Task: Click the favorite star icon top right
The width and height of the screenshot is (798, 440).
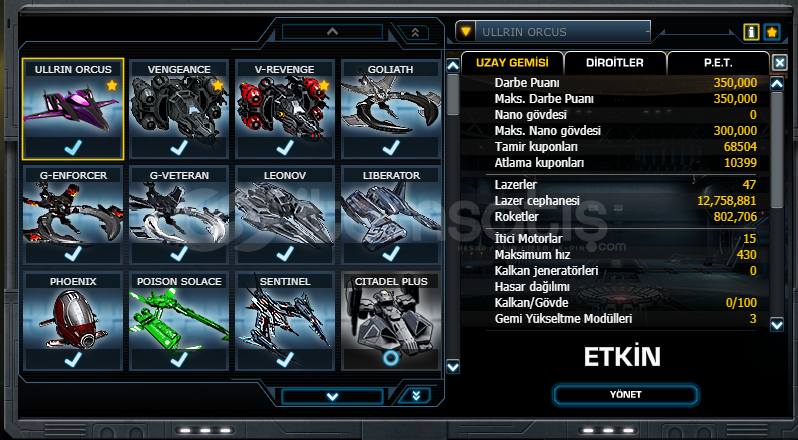Action: 772,32
